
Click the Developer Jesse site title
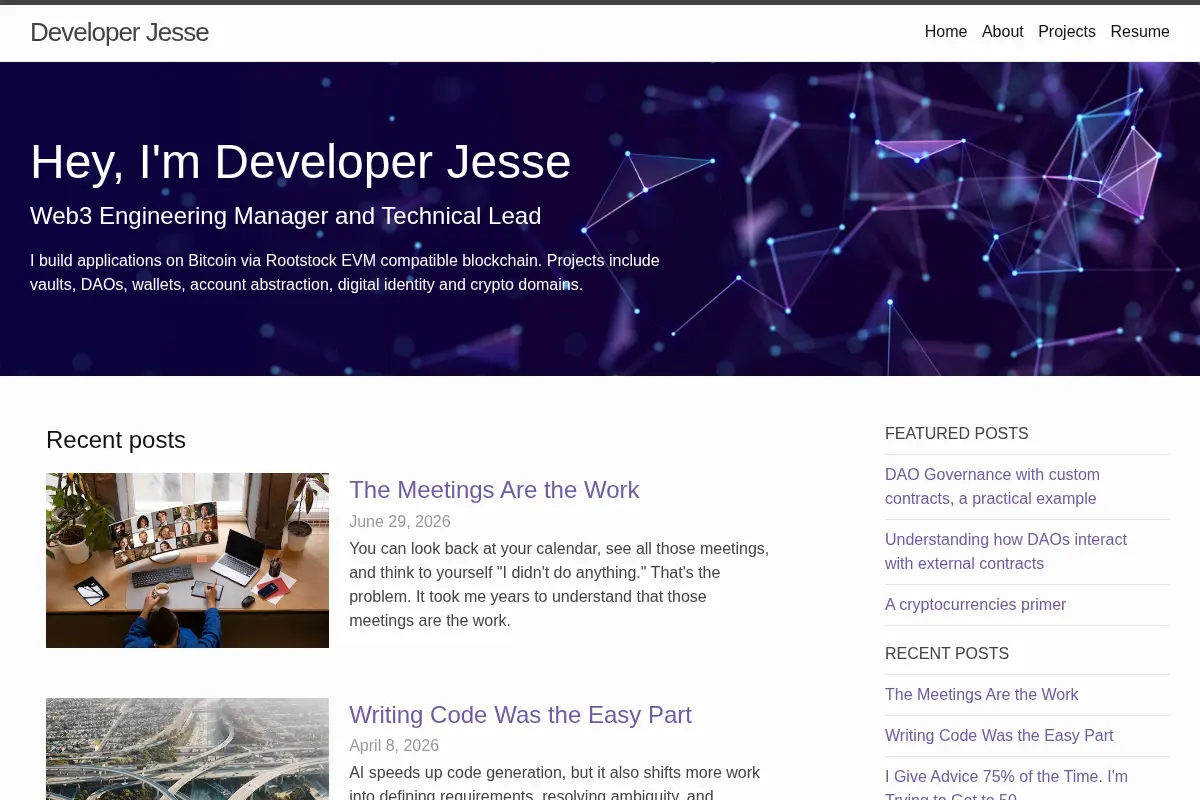coord(119,32)
